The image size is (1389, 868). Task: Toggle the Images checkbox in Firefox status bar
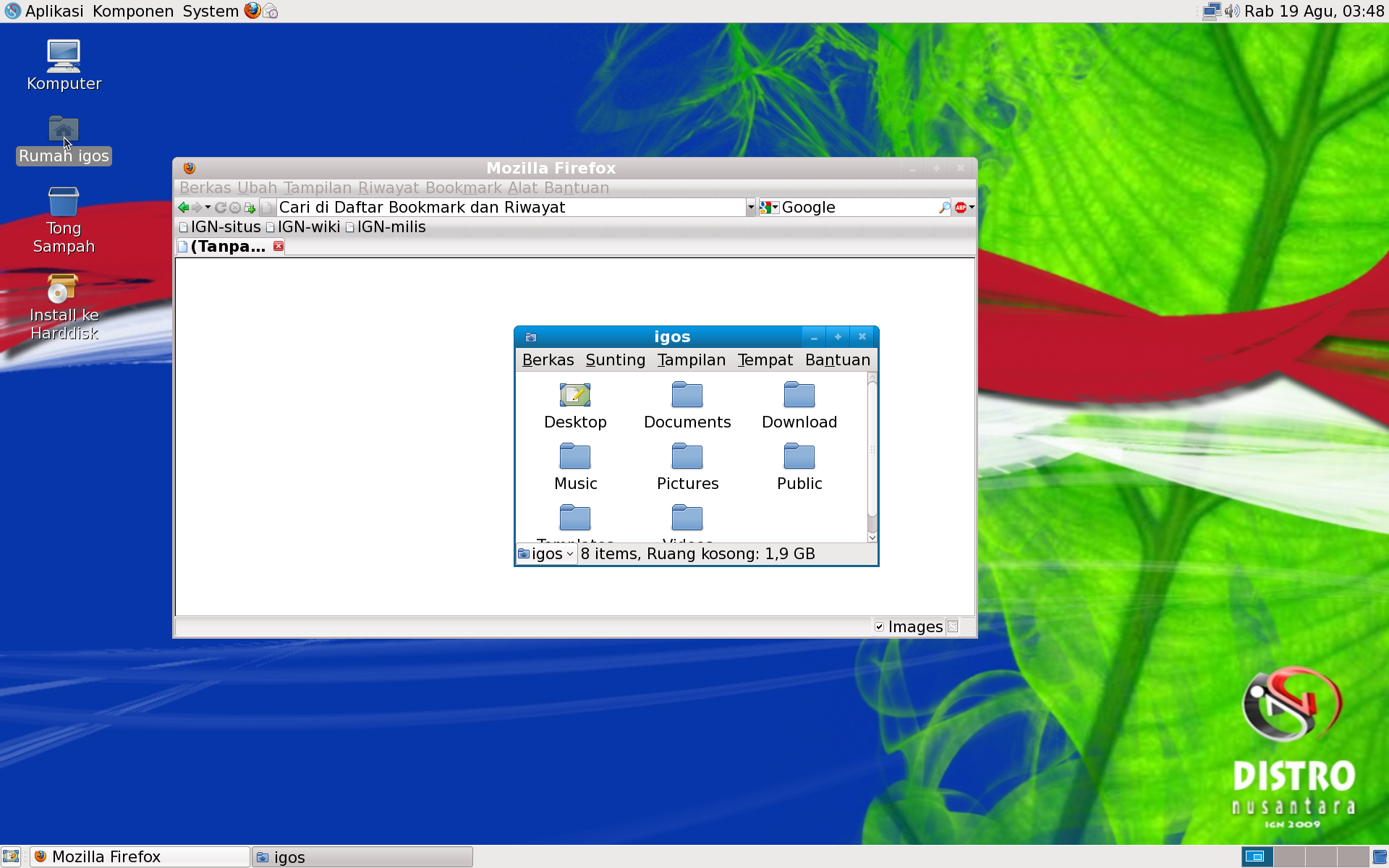[x=879, y=627]
